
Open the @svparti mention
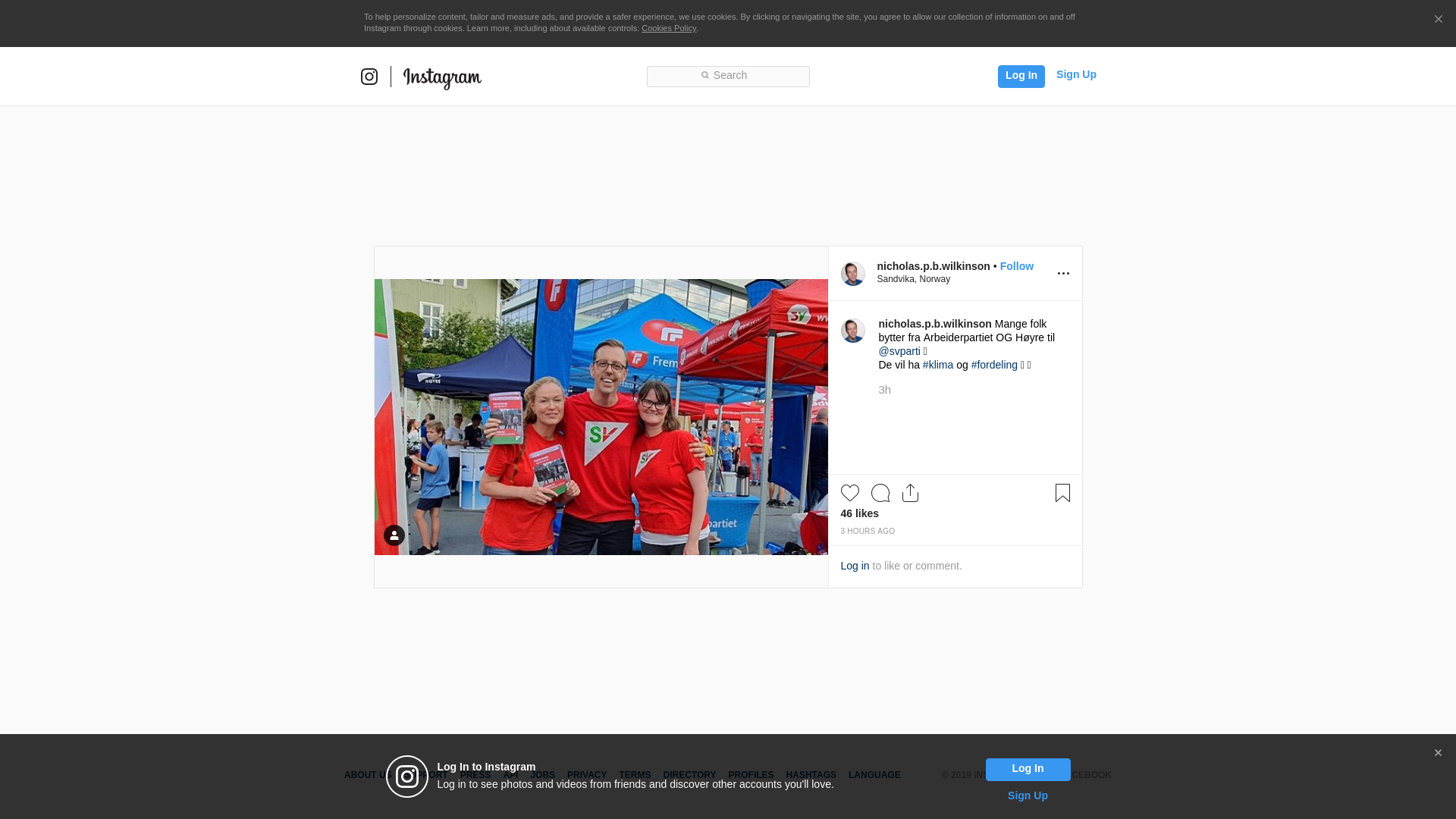899,351
